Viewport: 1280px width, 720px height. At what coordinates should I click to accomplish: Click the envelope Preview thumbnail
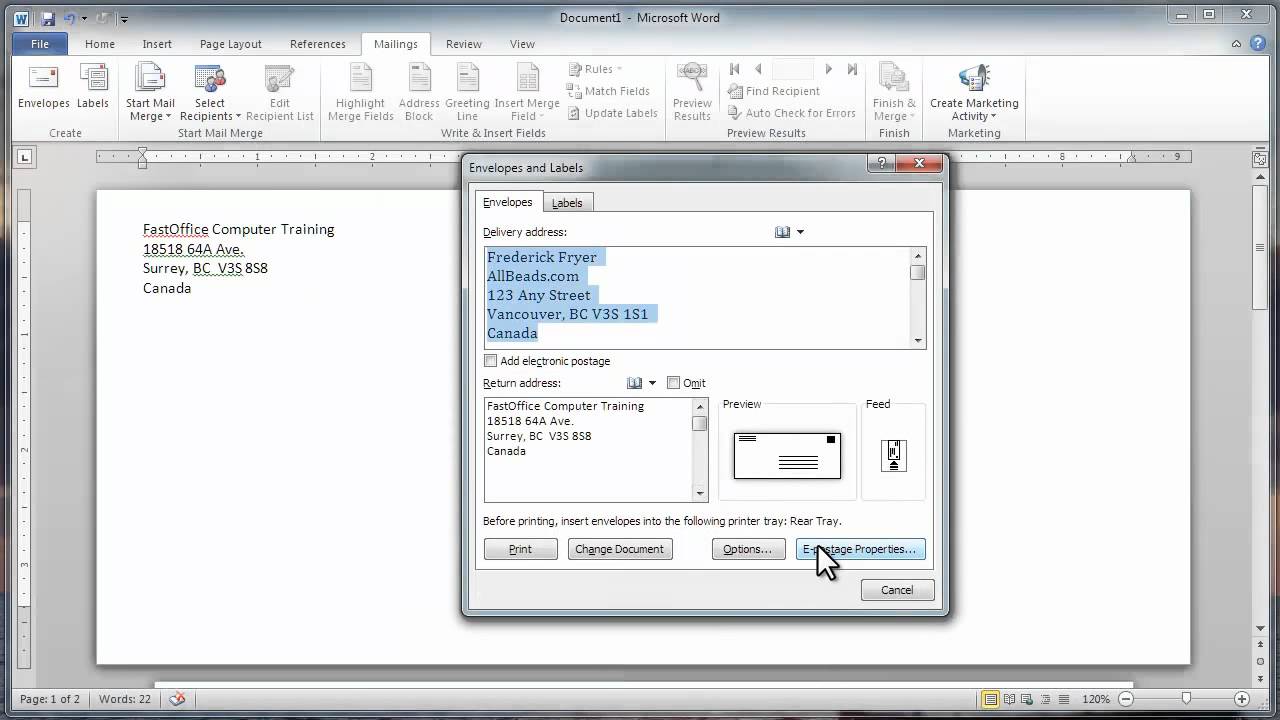[x=787, y=455]
